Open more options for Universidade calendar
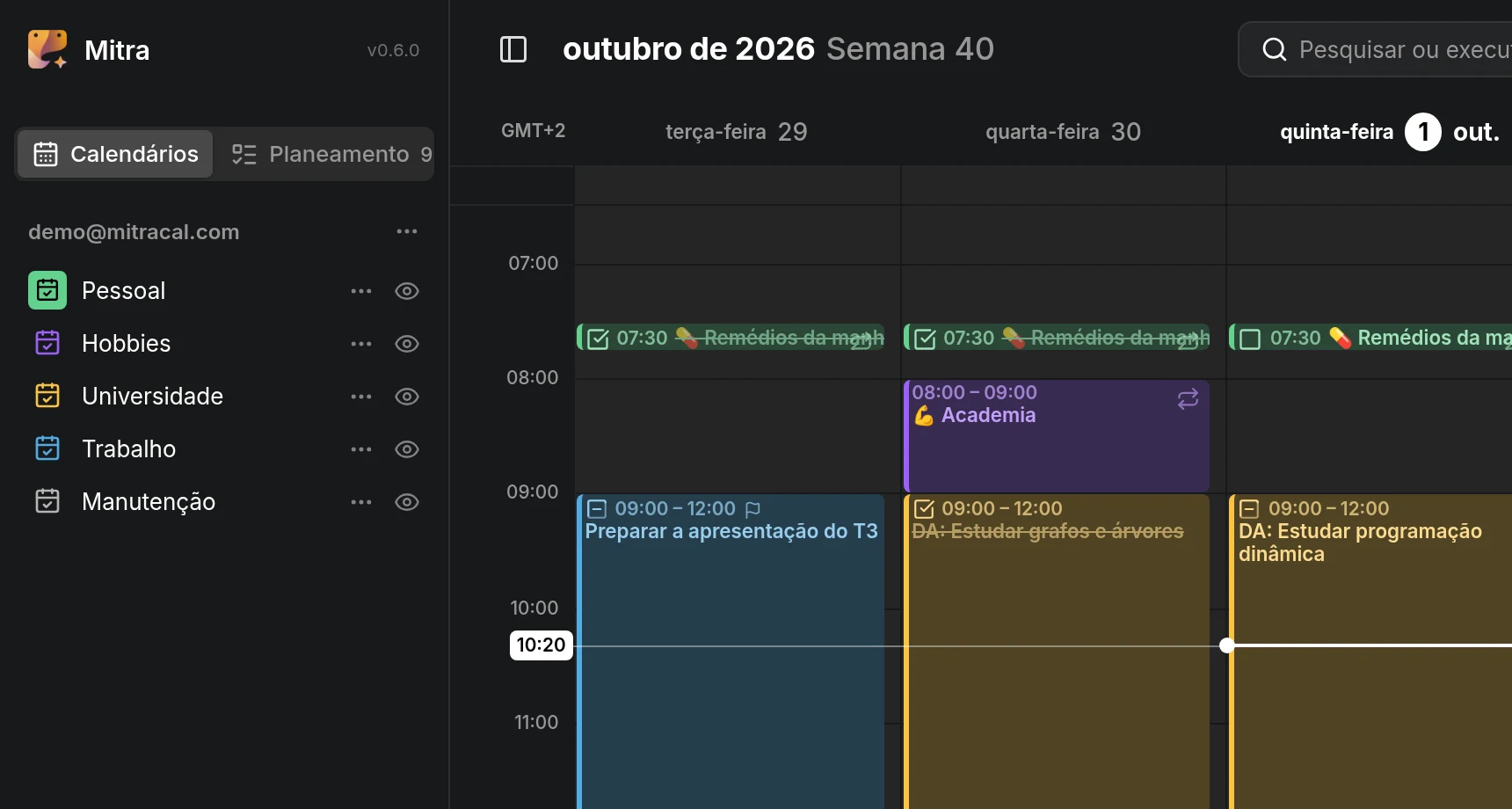 [361, 397]
